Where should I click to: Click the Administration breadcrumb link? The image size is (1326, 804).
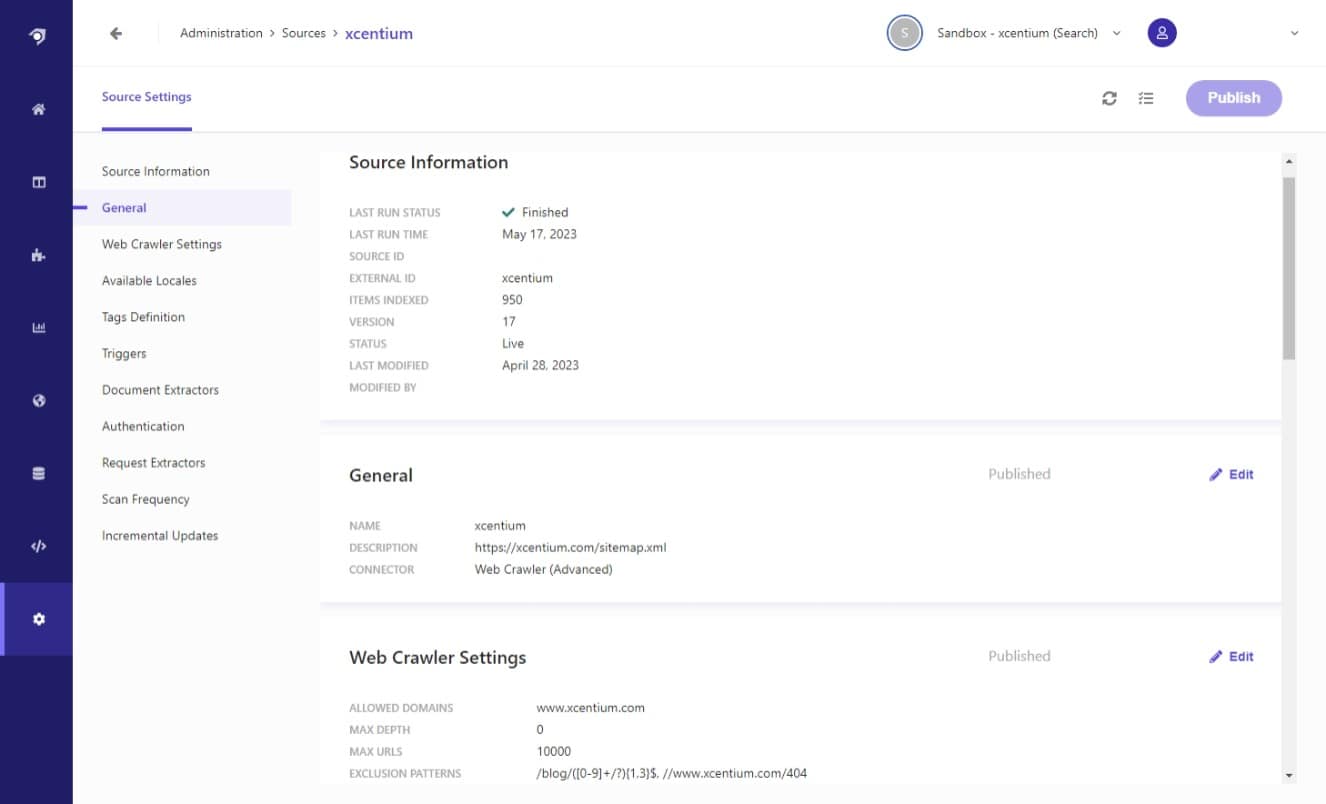221,33
